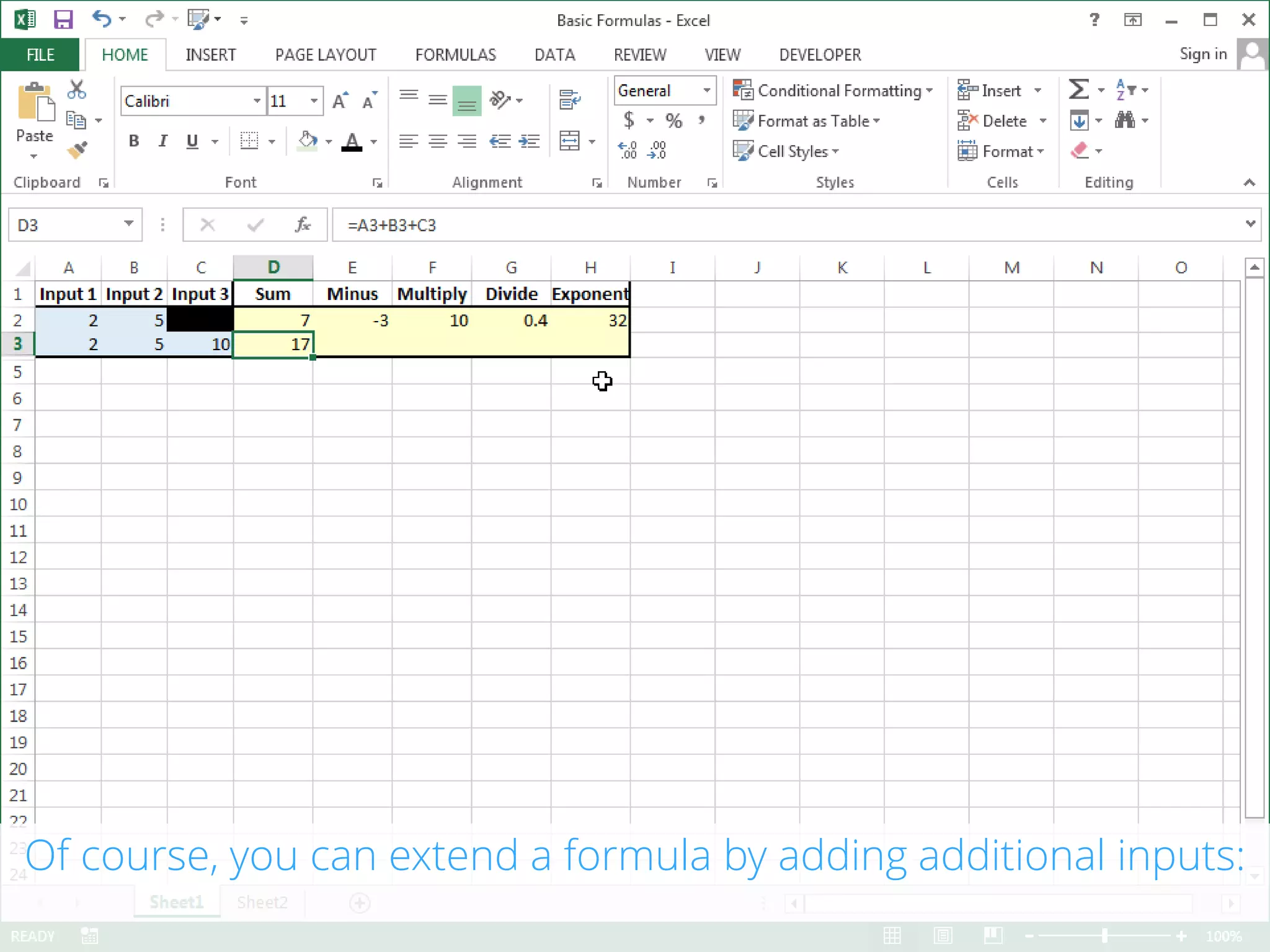Open the Conditional Formatting dropdown
1270x952 pixels.
click(x=833, y=90)
